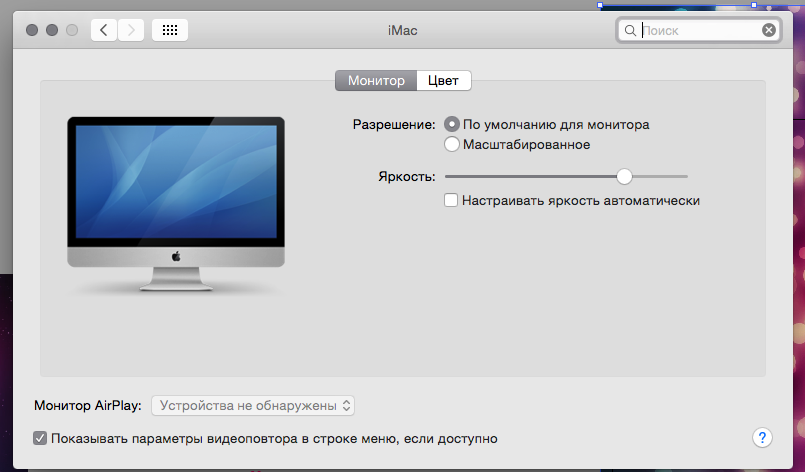Uncheck Показывать параметры видеоповтора checkbox
This screenshot has height=472, width=805.
point(40,439)
